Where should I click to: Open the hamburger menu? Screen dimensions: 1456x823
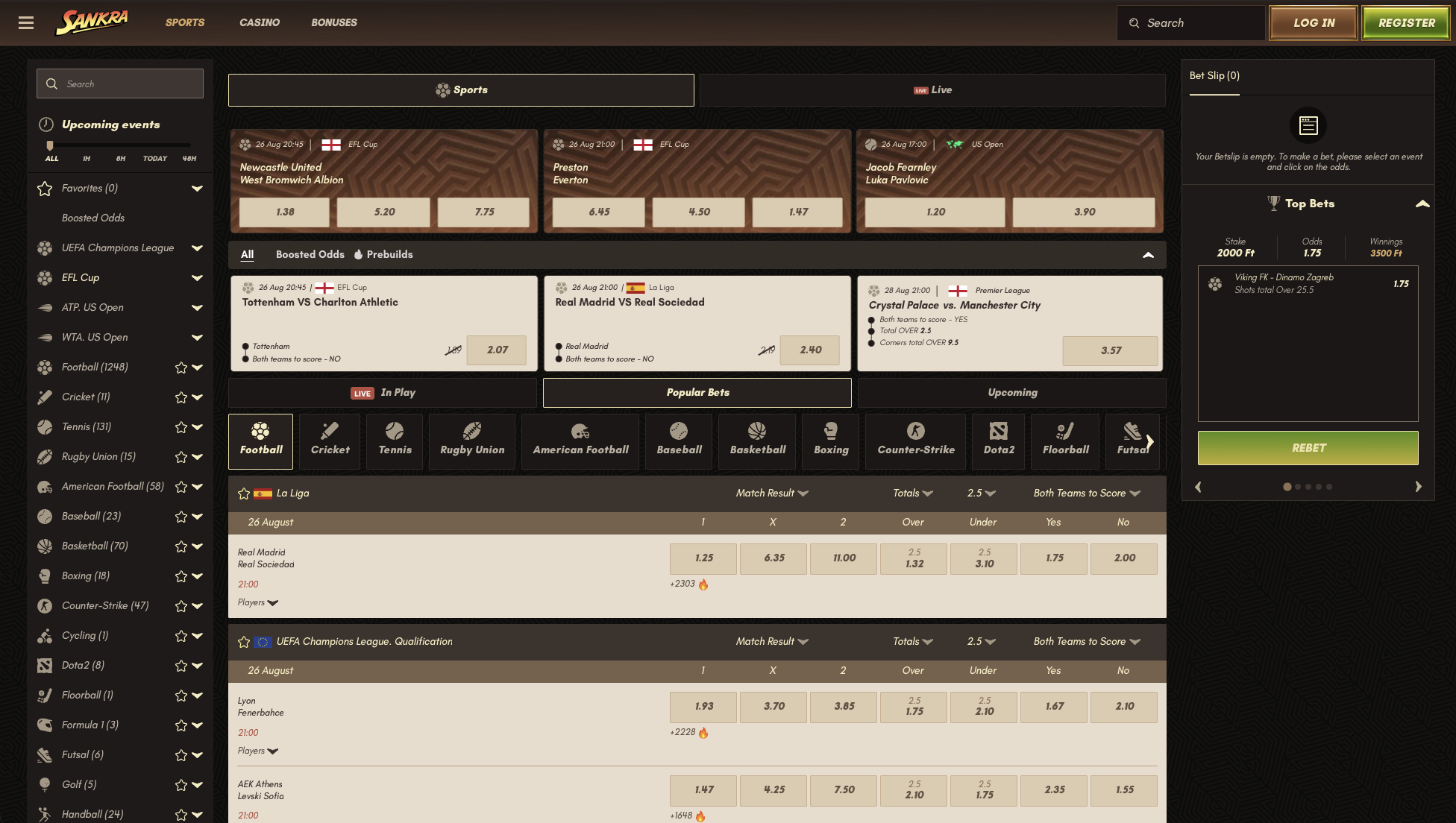click(26, 22)
